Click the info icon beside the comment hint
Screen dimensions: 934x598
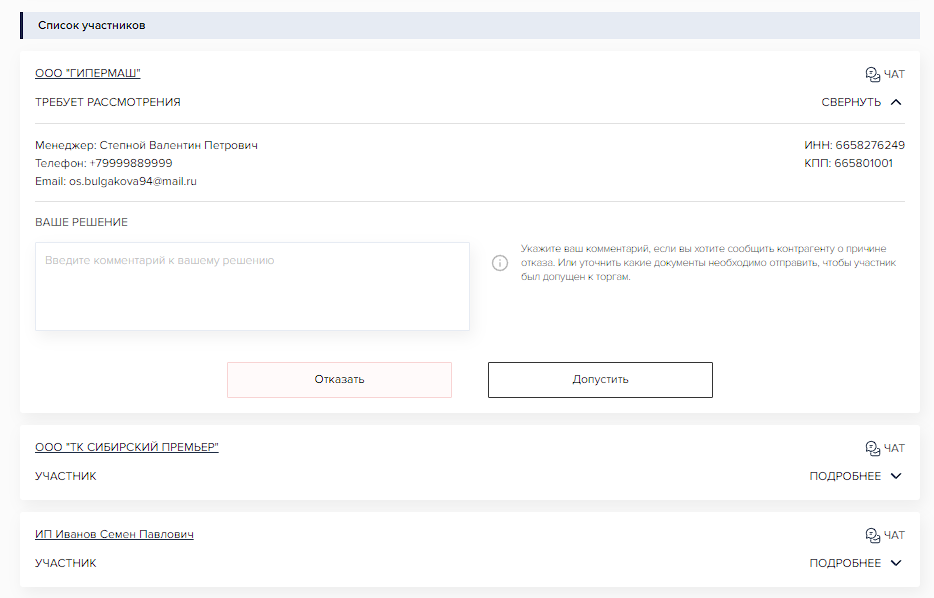coord(500,263)
